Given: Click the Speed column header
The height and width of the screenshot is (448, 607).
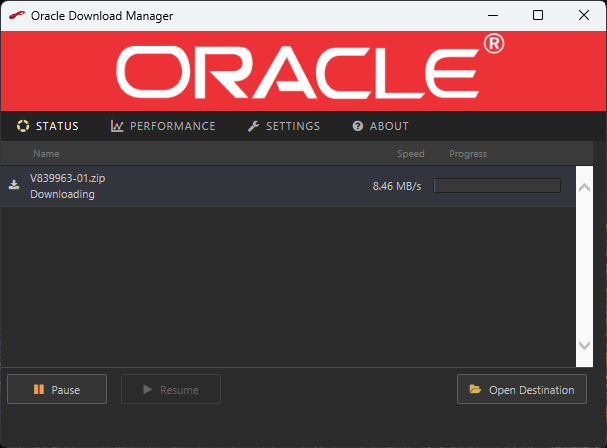Looking at the screenshot, I should tap(411, 154).
